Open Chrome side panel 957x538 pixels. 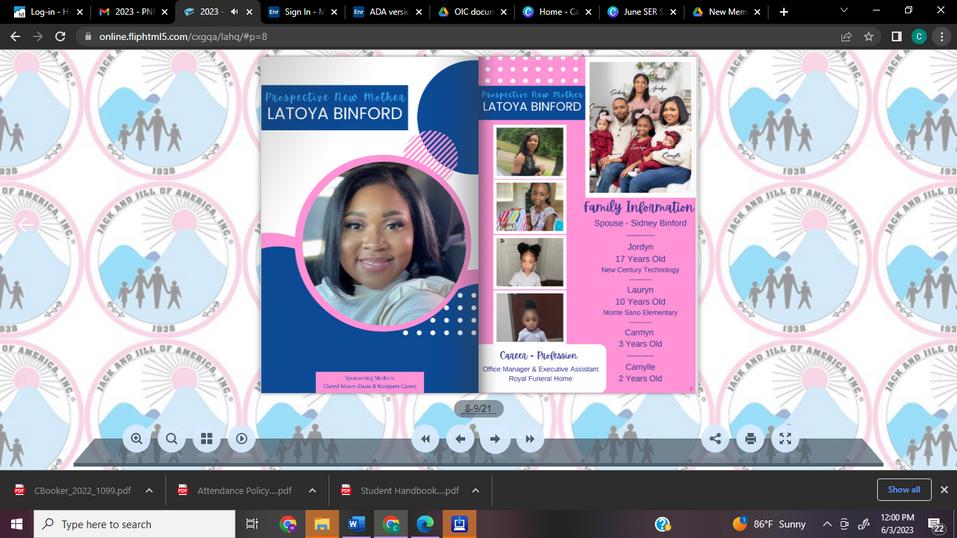(896, 37)
